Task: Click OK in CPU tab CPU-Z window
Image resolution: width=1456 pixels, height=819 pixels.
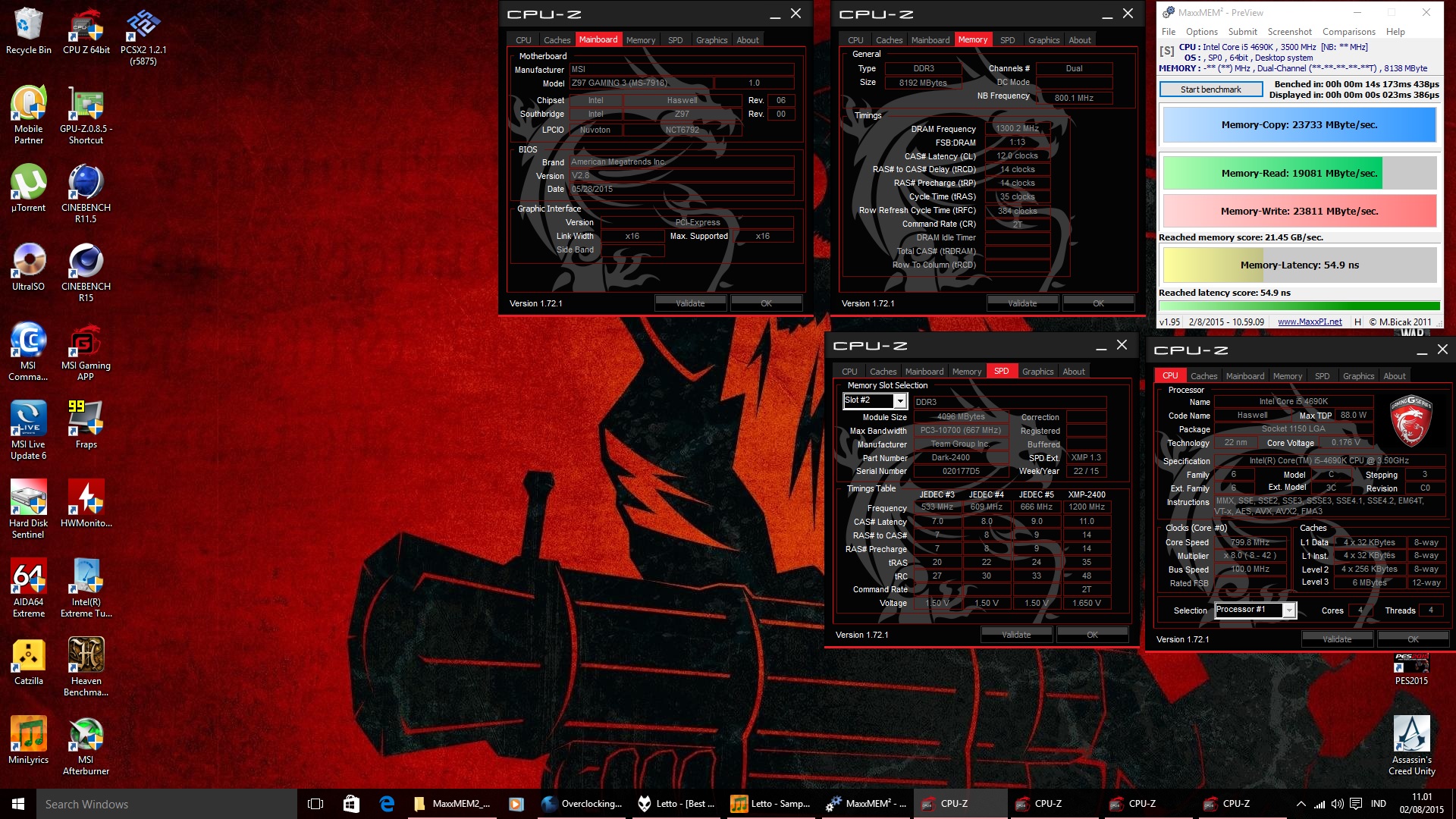Action: pyautogui.click(x=1413, y=639)
